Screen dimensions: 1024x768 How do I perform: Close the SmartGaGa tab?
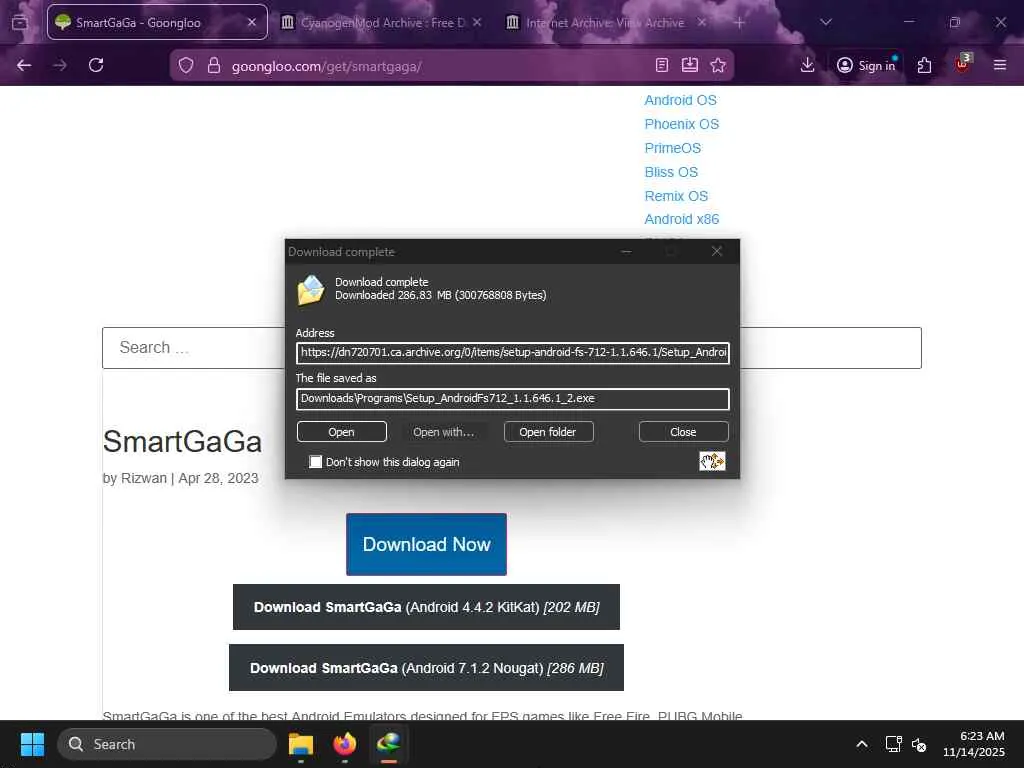(251, 22)
